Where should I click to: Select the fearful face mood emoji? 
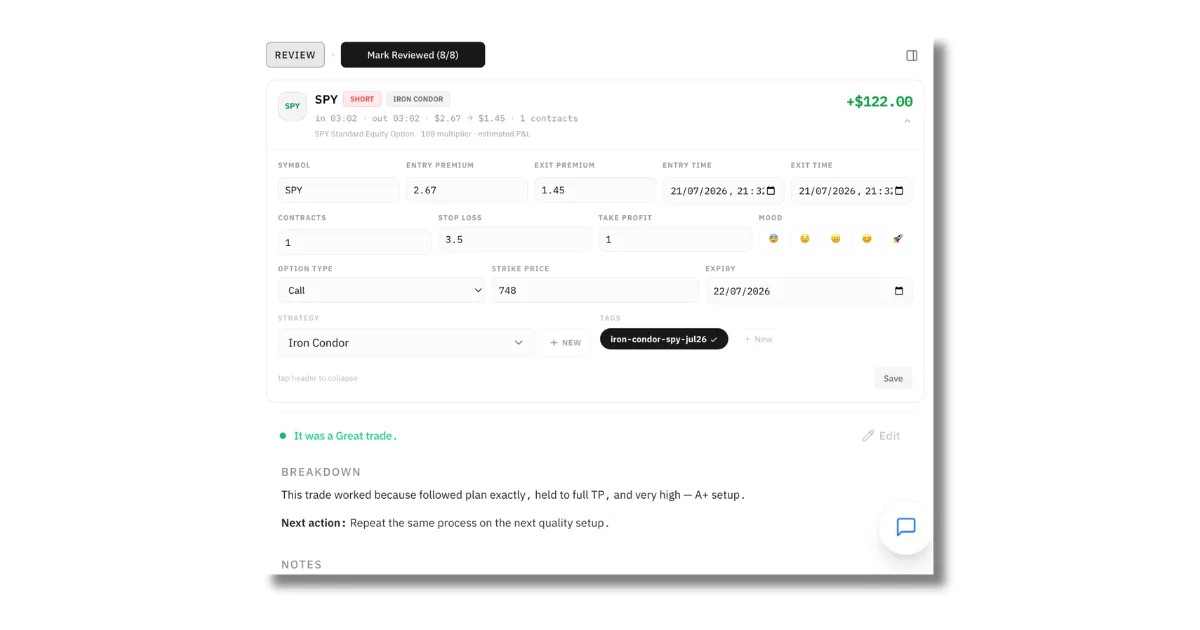(773, 239)
